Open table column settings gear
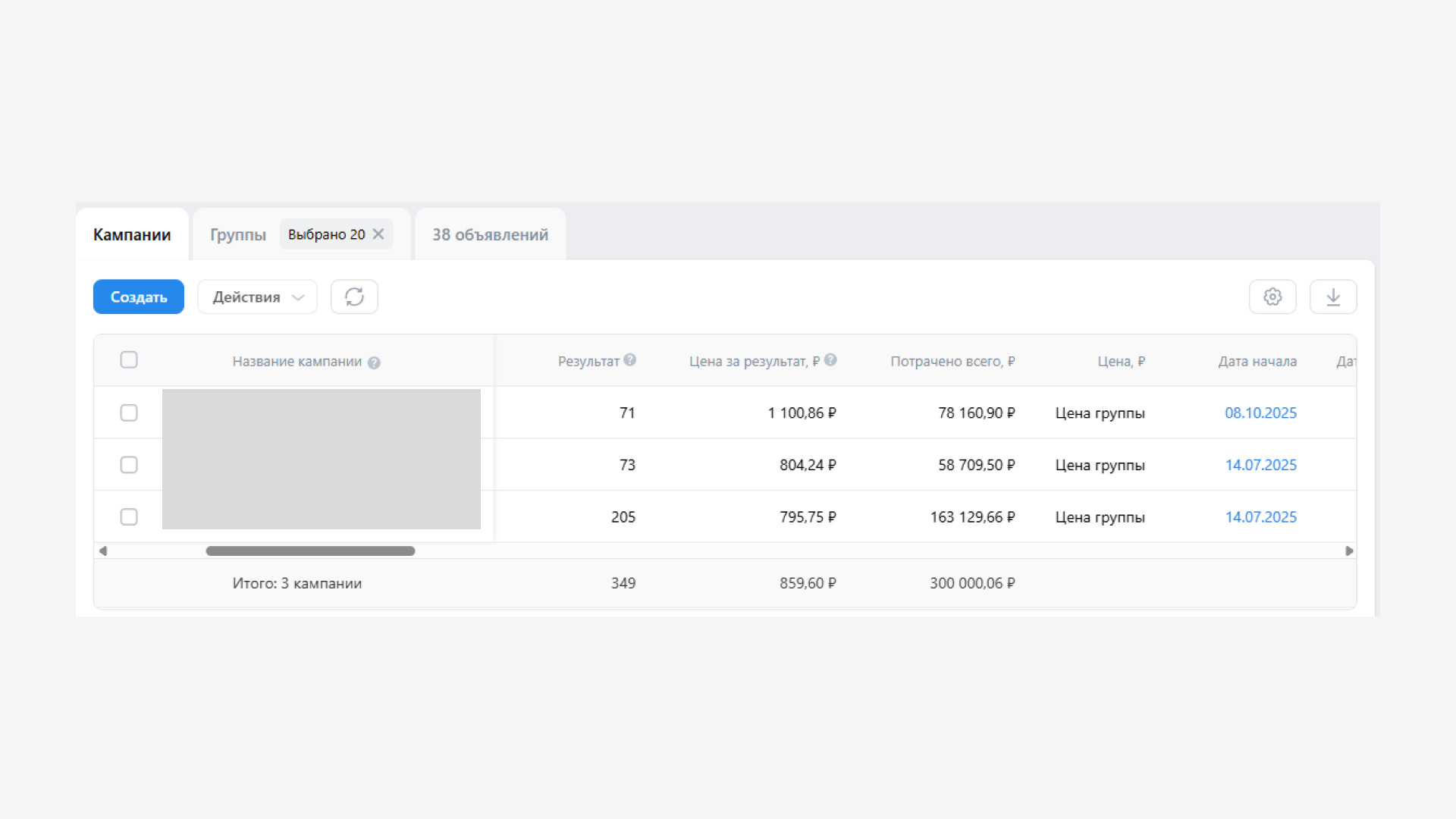Image resolution: width=1456 pixels, height=819 pixels. 1272,297
